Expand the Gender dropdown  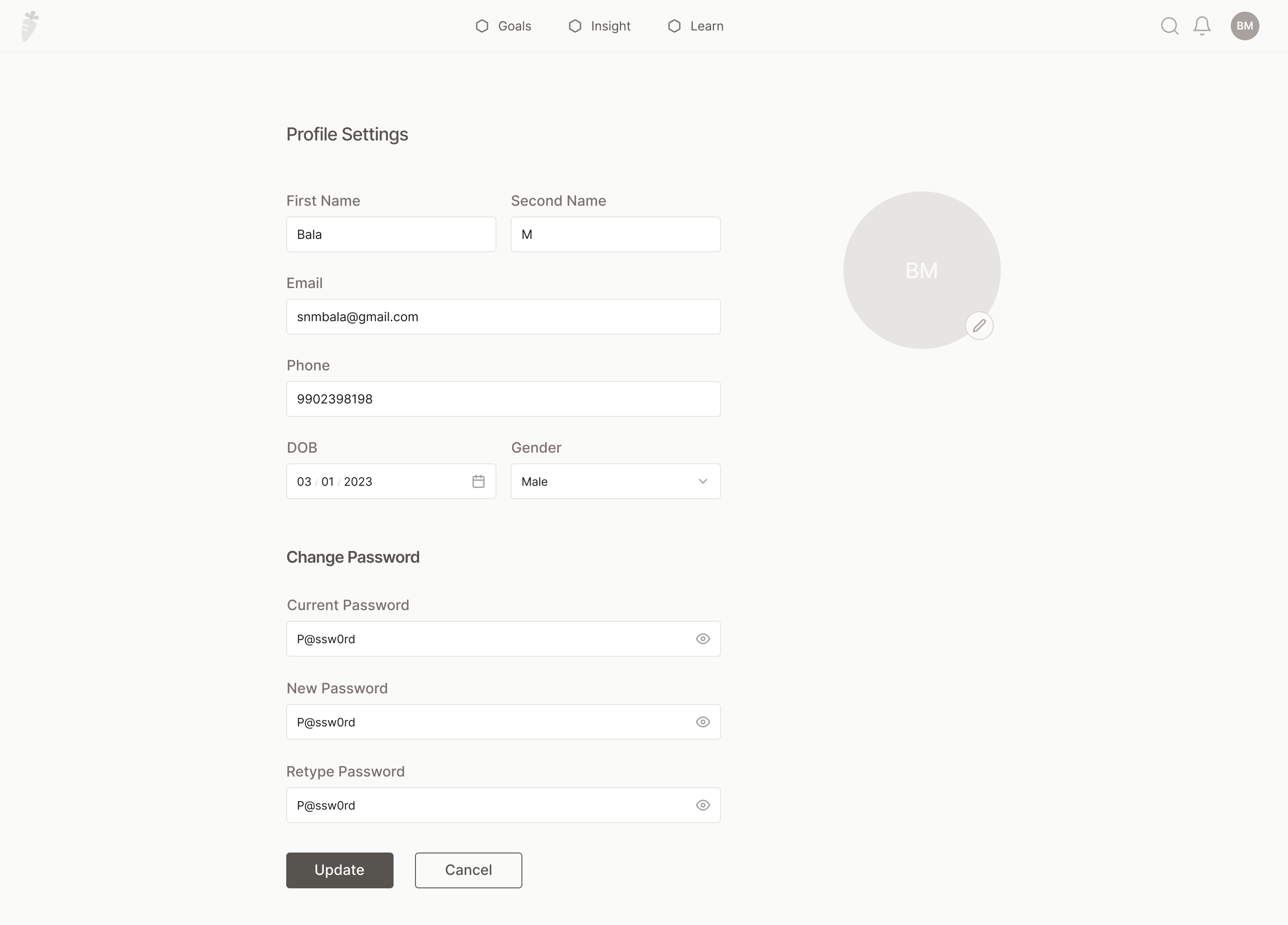[614, 482]
